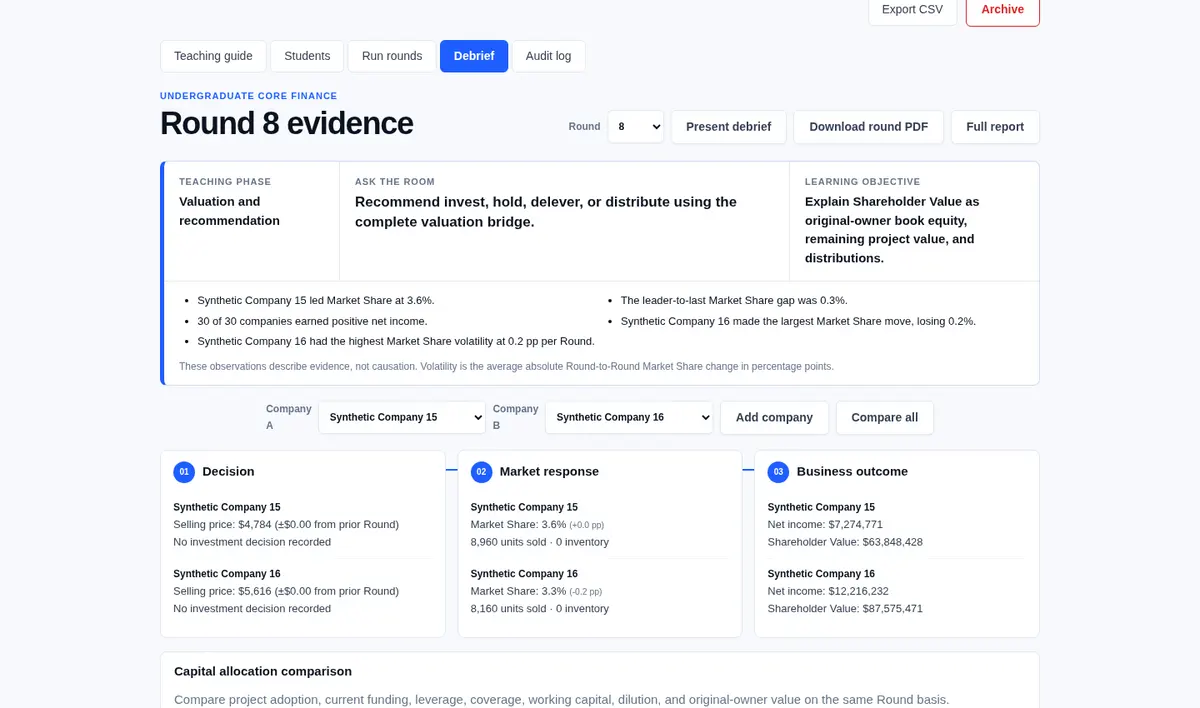The image size is (1200, 708).
Task: Click the Round label beside the dropdown
Action: [x=584, y=127]
